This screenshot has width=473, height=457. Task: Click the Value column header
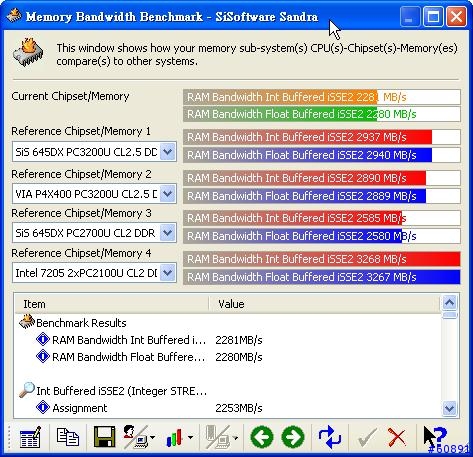click(x=325, y=304)
